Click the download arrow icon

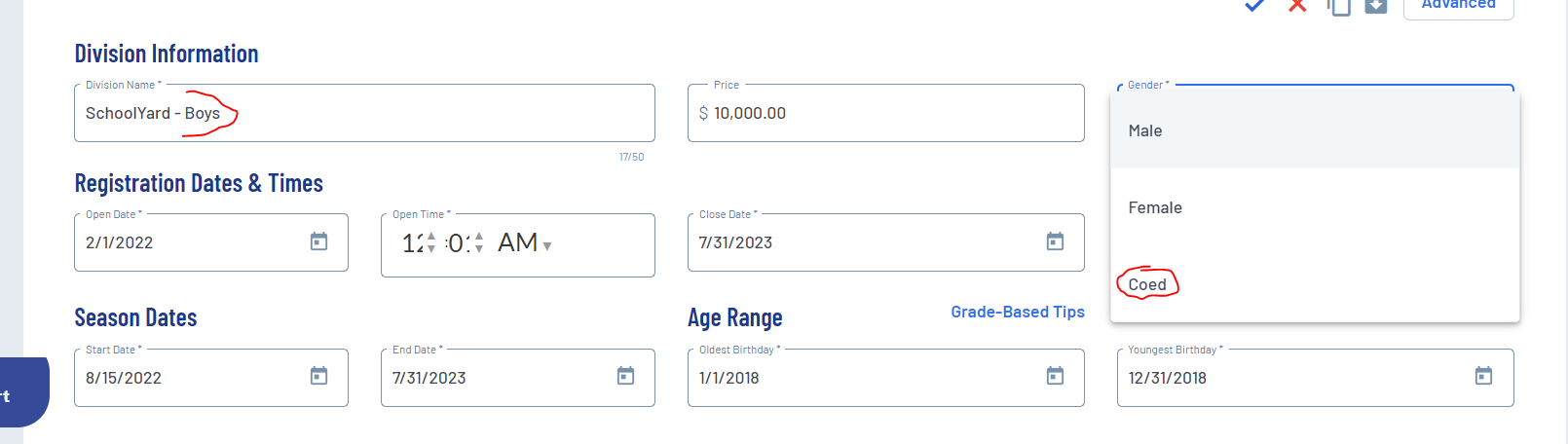tap(1375, 7)
